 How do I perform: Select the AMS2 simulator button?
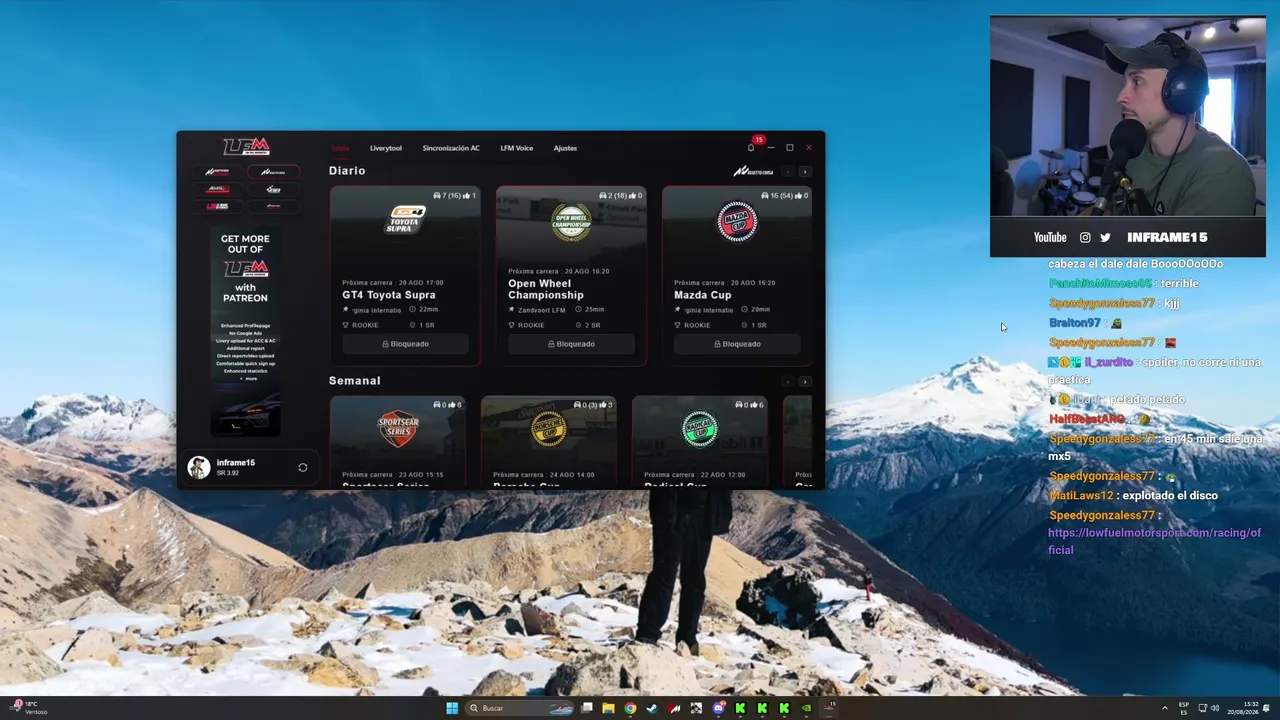coord(217,189)
